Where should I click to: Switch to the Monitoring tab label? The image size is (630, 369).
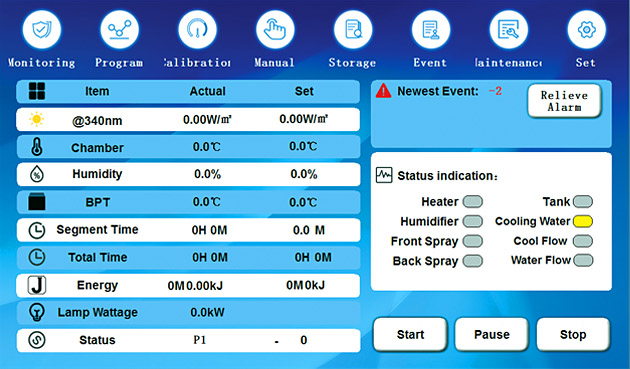coord(42,63)
